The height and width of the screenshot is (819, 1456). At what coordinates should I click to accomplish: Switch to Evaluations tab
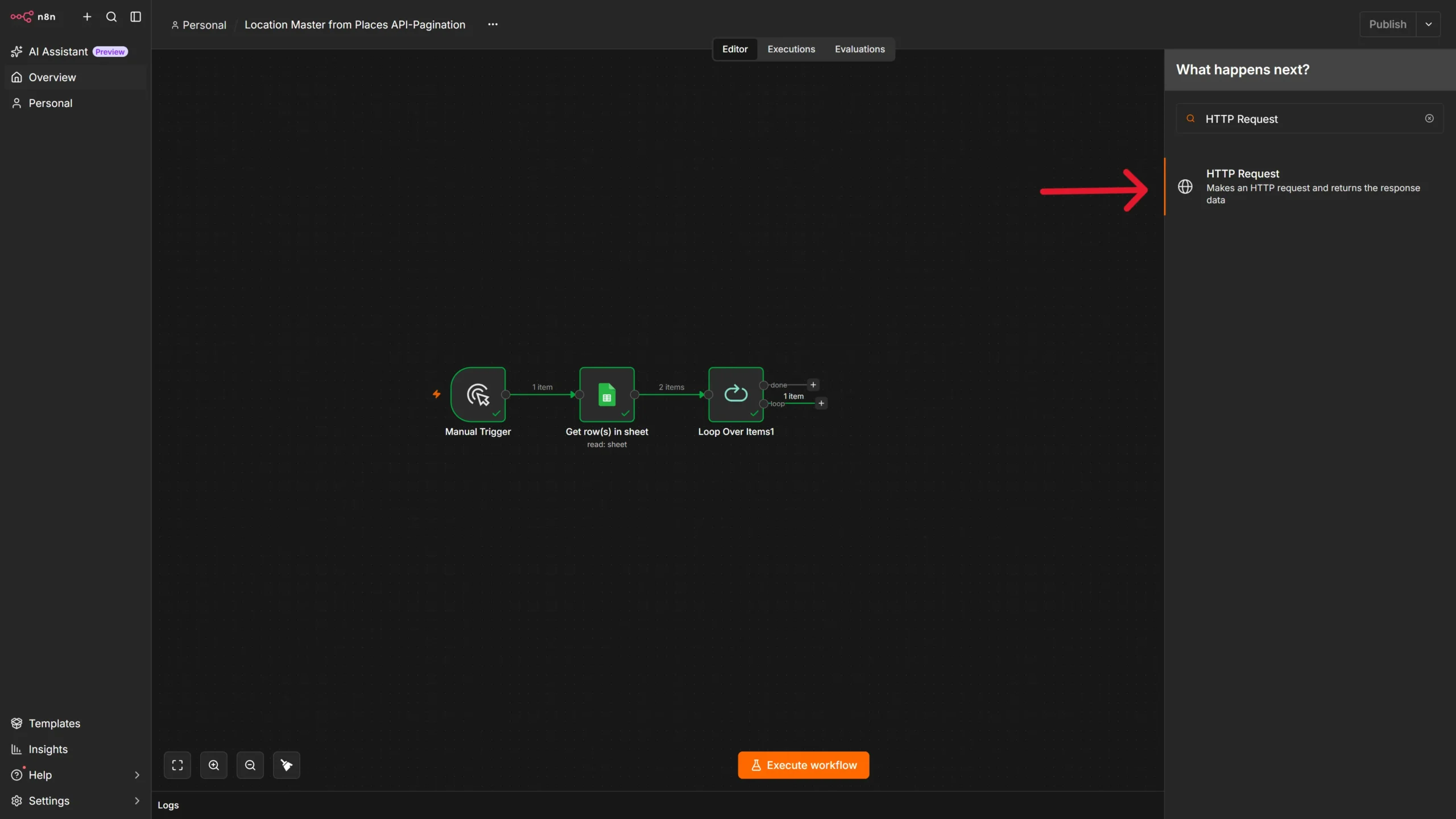click(859, 49)
